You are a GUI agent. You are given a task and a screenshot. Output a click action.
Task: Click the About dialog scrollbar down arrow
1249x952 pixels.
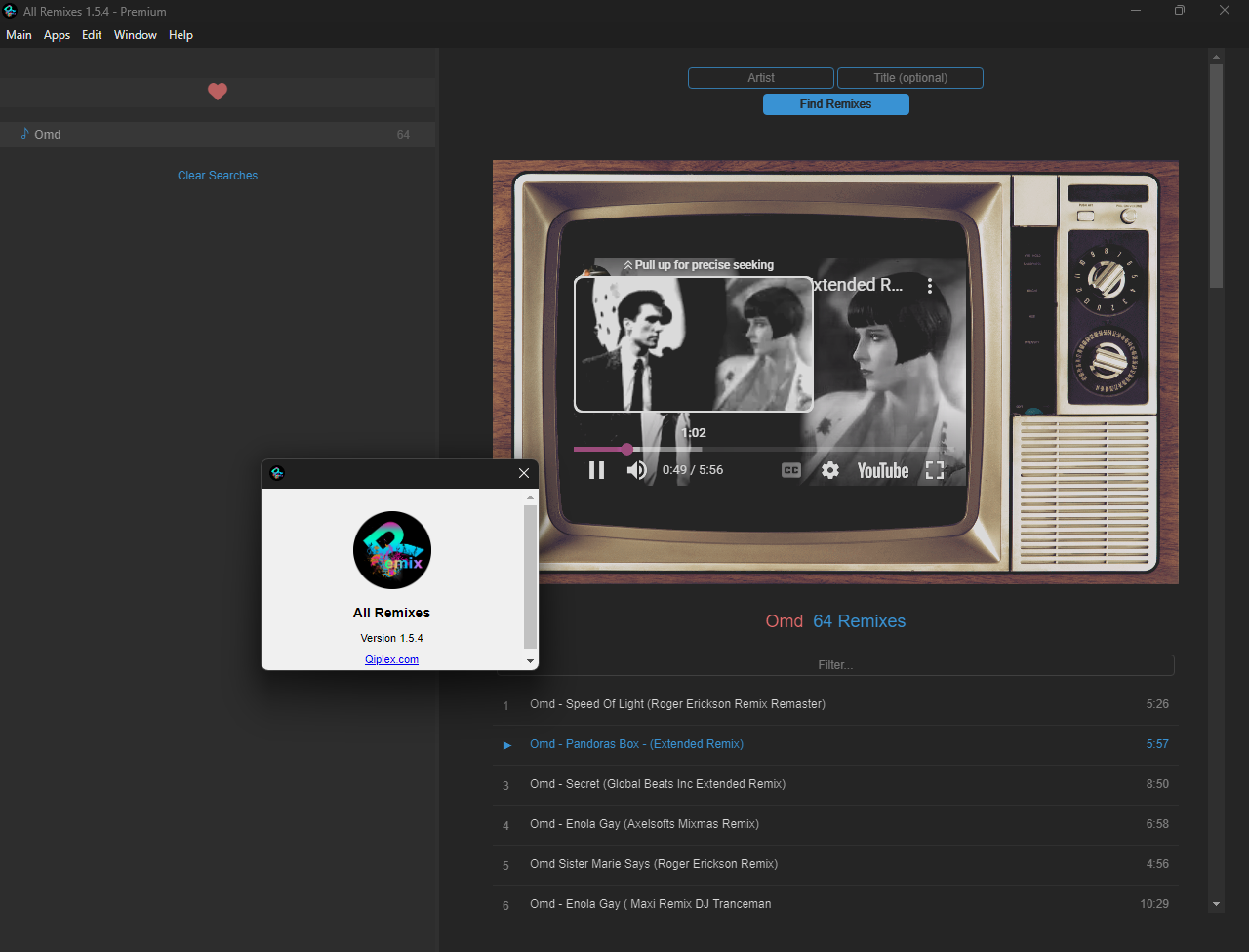click(531, 661)
